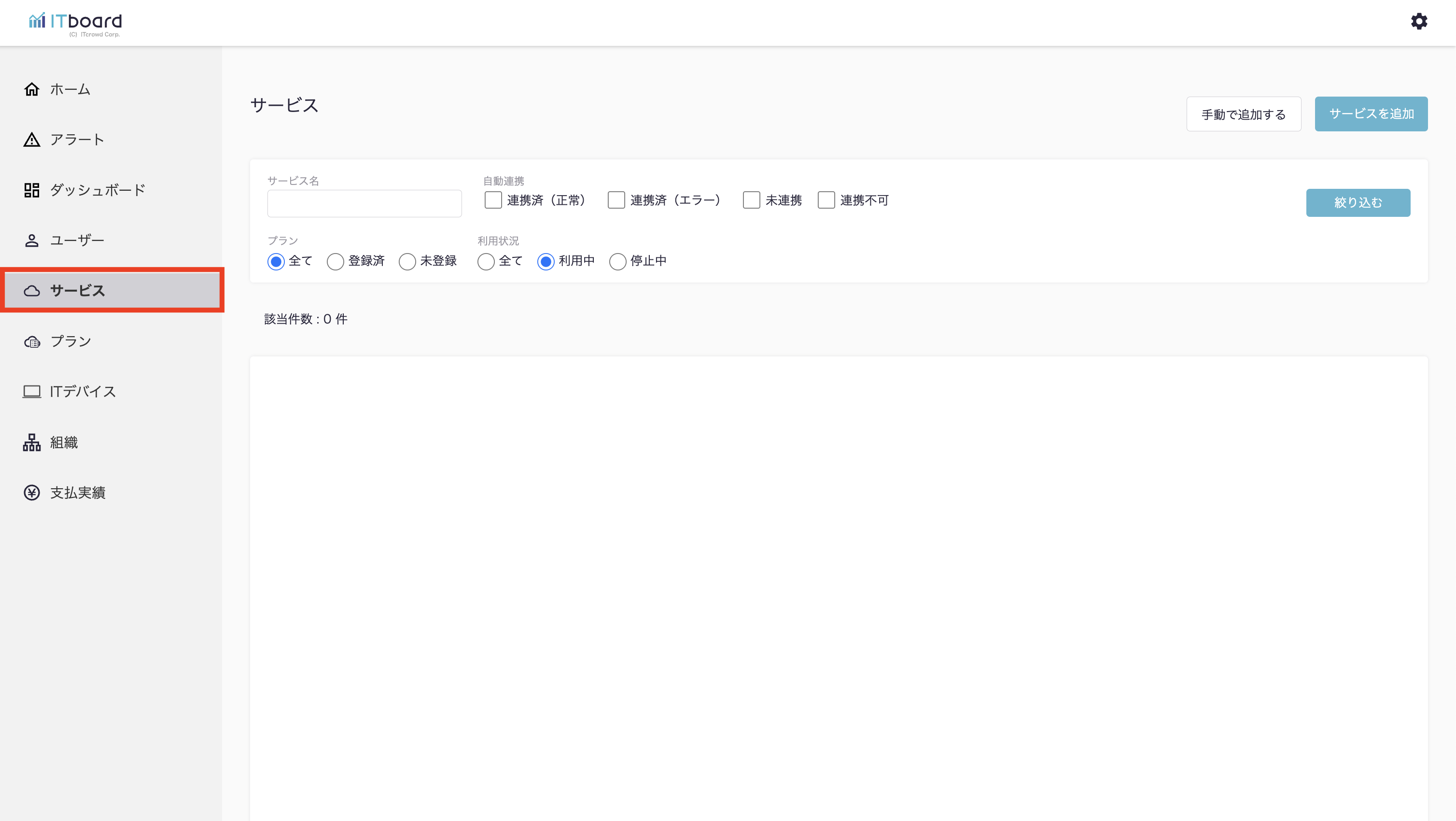Image resolution: width=1456 pixels, height=821 pixels.
Task: Click the home icon in sidebar
Action: click(x=32, y=89)
